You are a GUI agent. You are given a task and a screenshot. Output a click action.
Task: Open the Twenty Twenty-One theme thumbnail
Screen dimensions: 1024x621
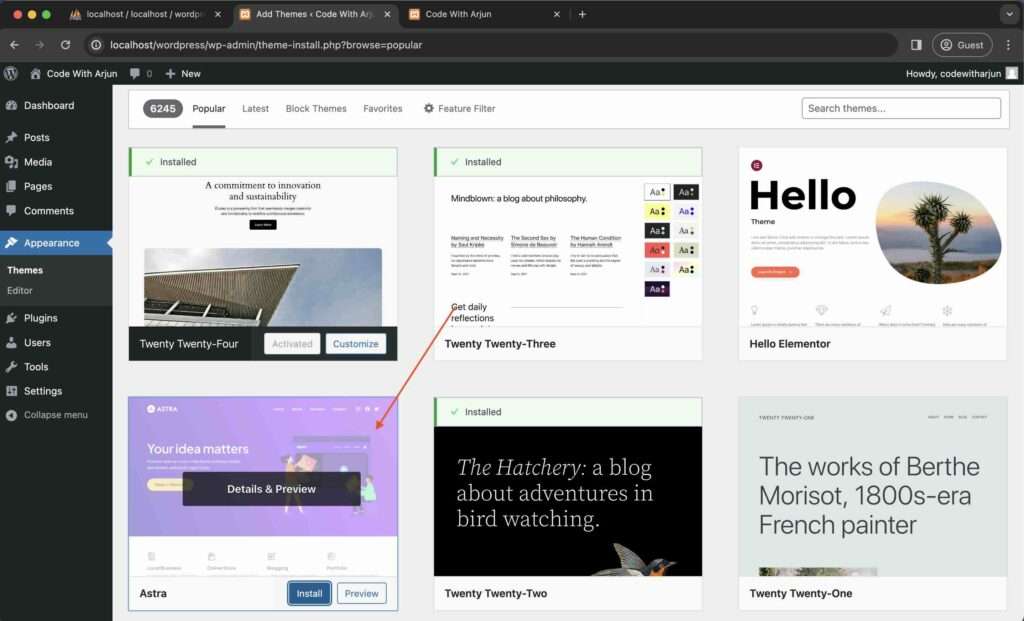click(x=872, y=486)
